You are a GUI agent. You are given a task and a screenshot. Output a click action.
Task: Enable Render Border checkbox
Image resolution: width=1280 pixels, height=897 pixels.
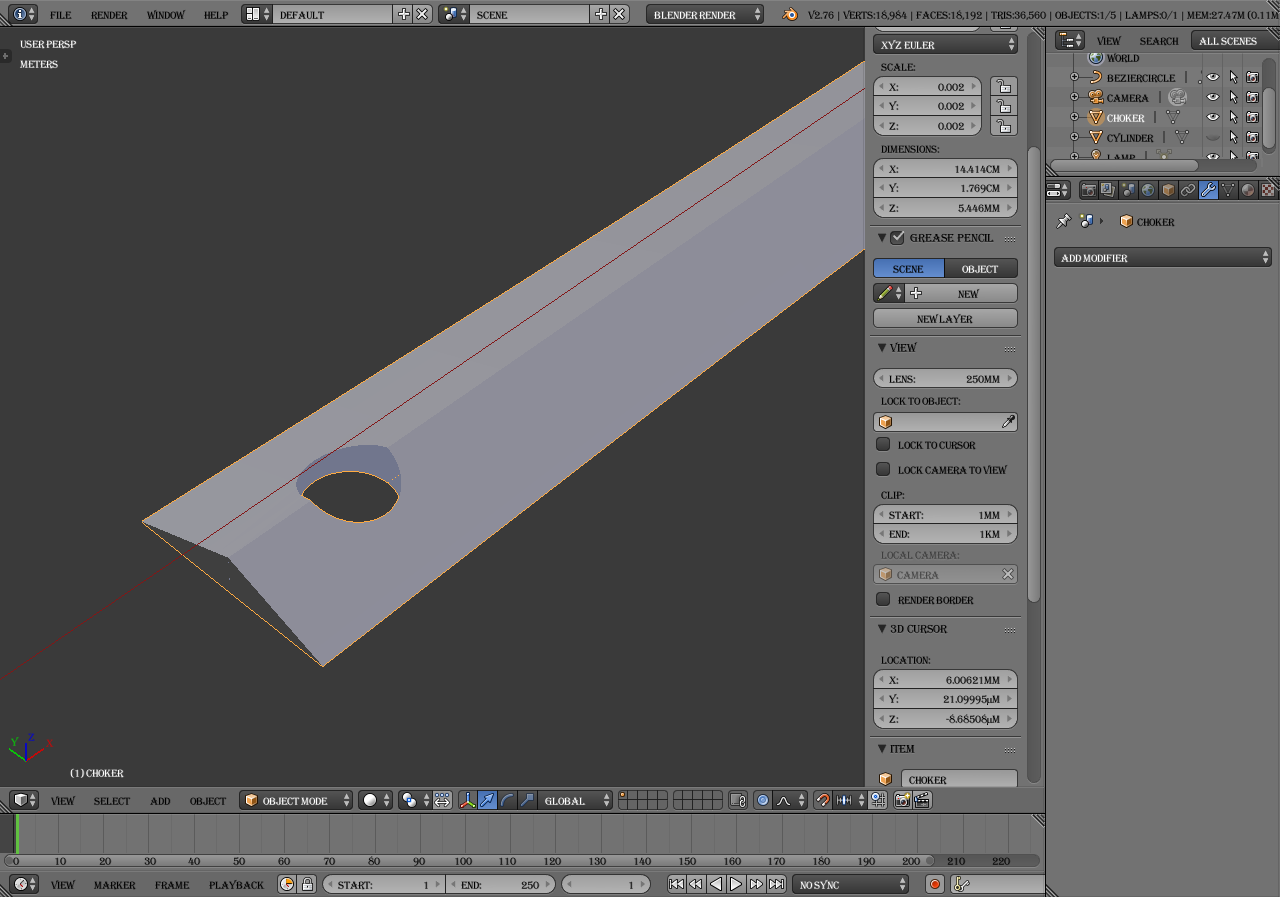click(883, 599)
